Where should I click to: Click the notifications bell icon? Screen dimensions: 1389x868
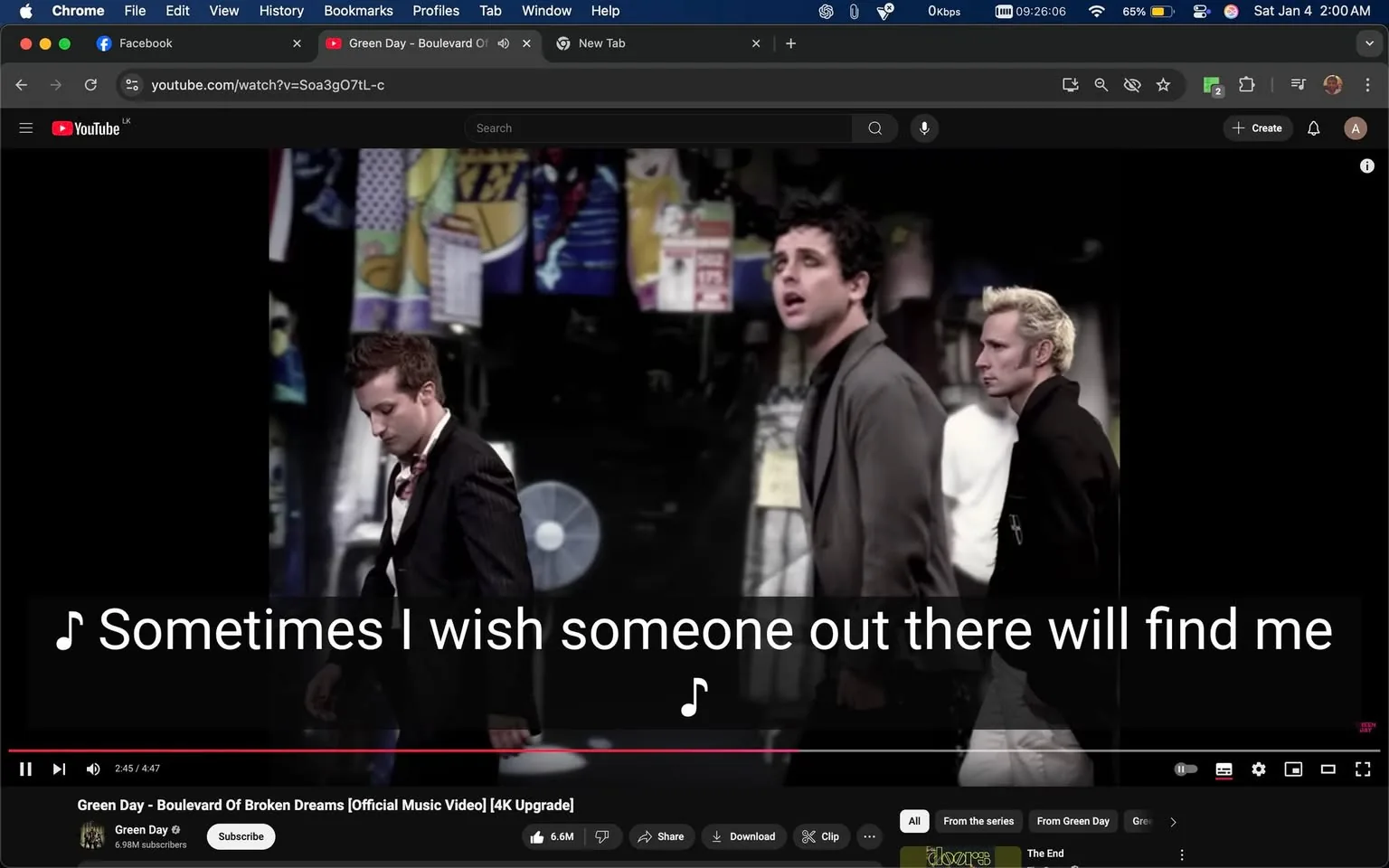[1312, 127]
